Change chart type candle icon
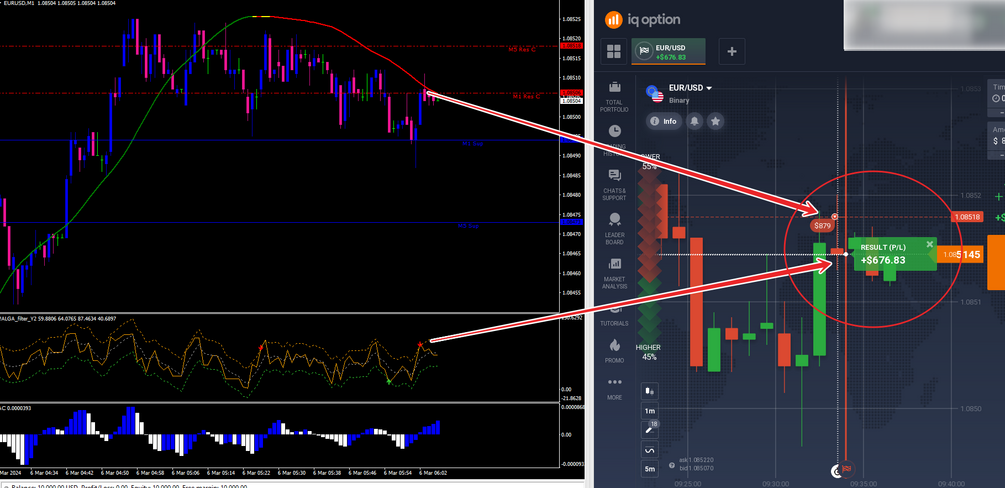The image size is (1005, 488). (x=650, y=391)
